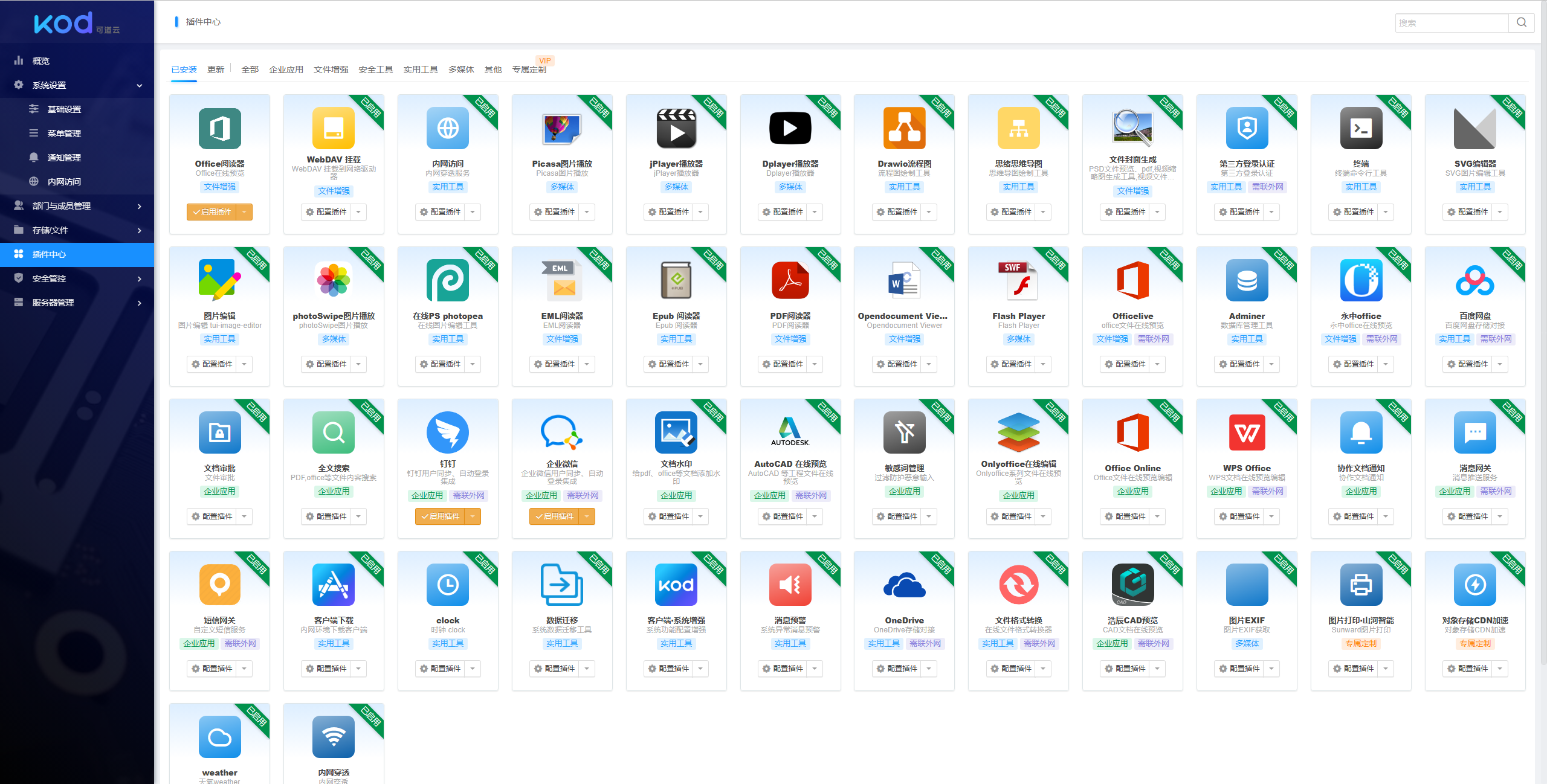Screen dimensions: 1547x784
Task: Configure the Onlyoffice在线编辑 plugin
Action: (1012, 516)
